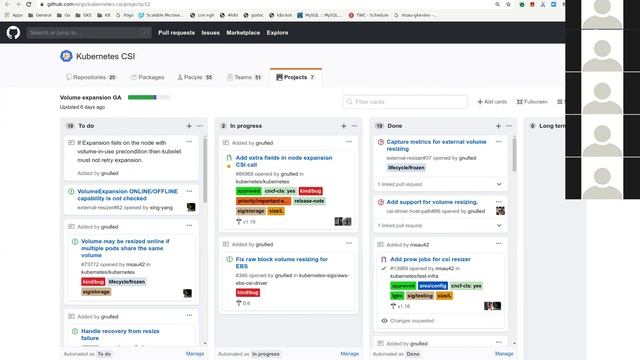Click the To do column scrollbar
This screenshot has height=360, width=640.
(205, 171)
